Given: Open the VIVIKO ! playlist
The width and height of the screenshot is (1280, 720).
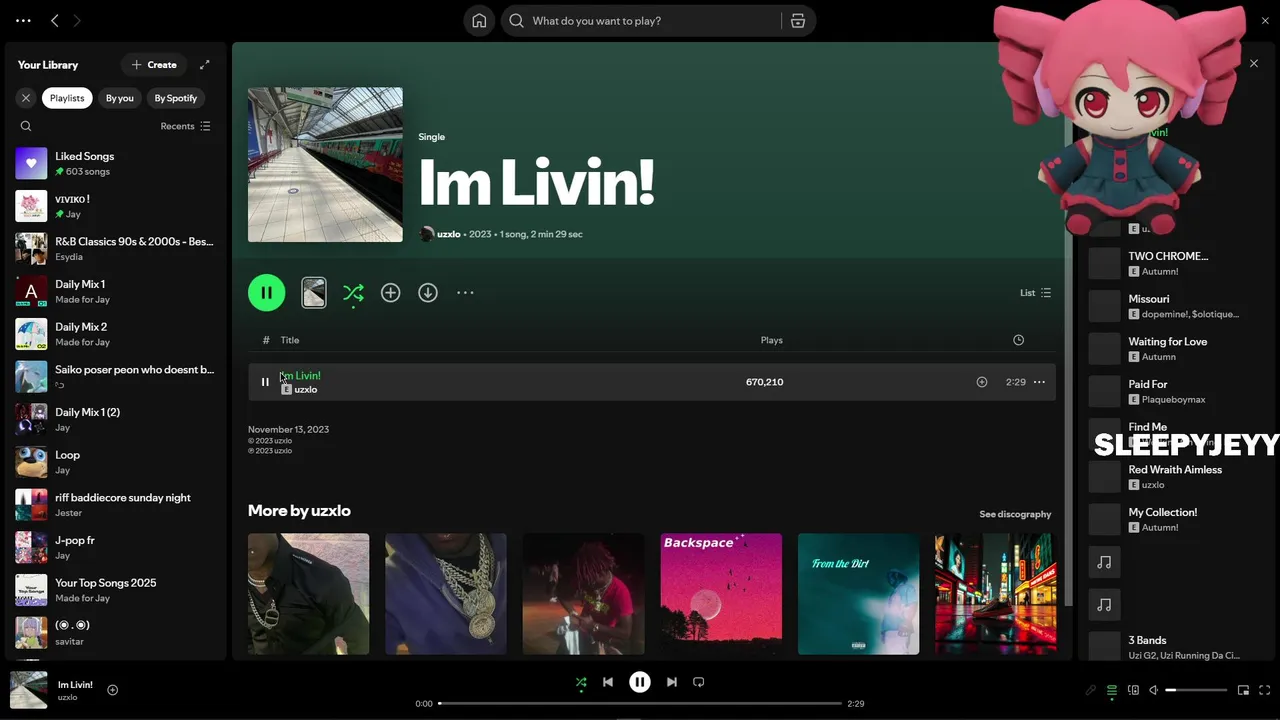Looking at the screenshot, I should (116, 206).
